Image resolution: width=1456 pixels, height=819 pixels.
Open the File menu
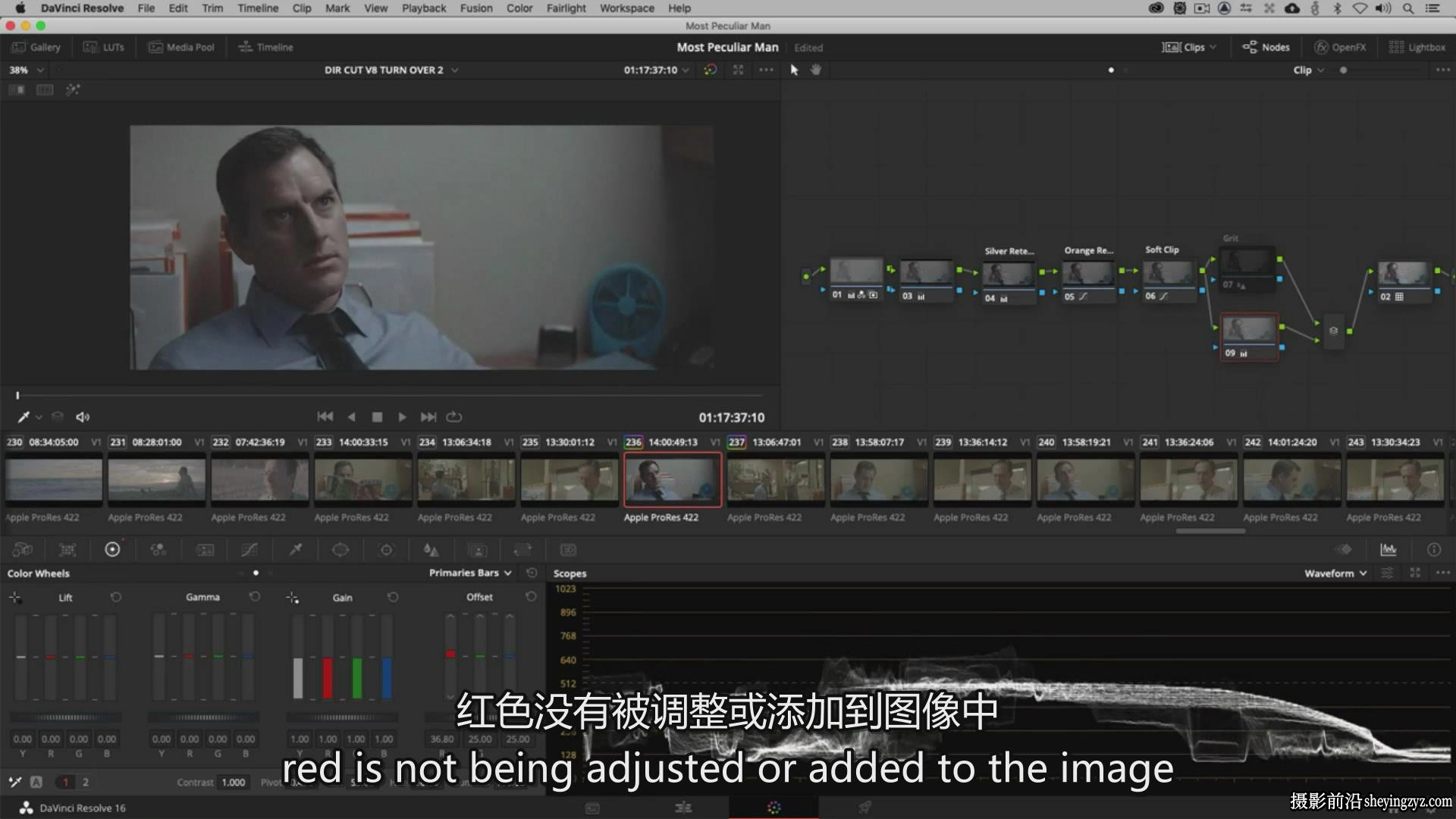pyautogui.click(x=146, y=8)
